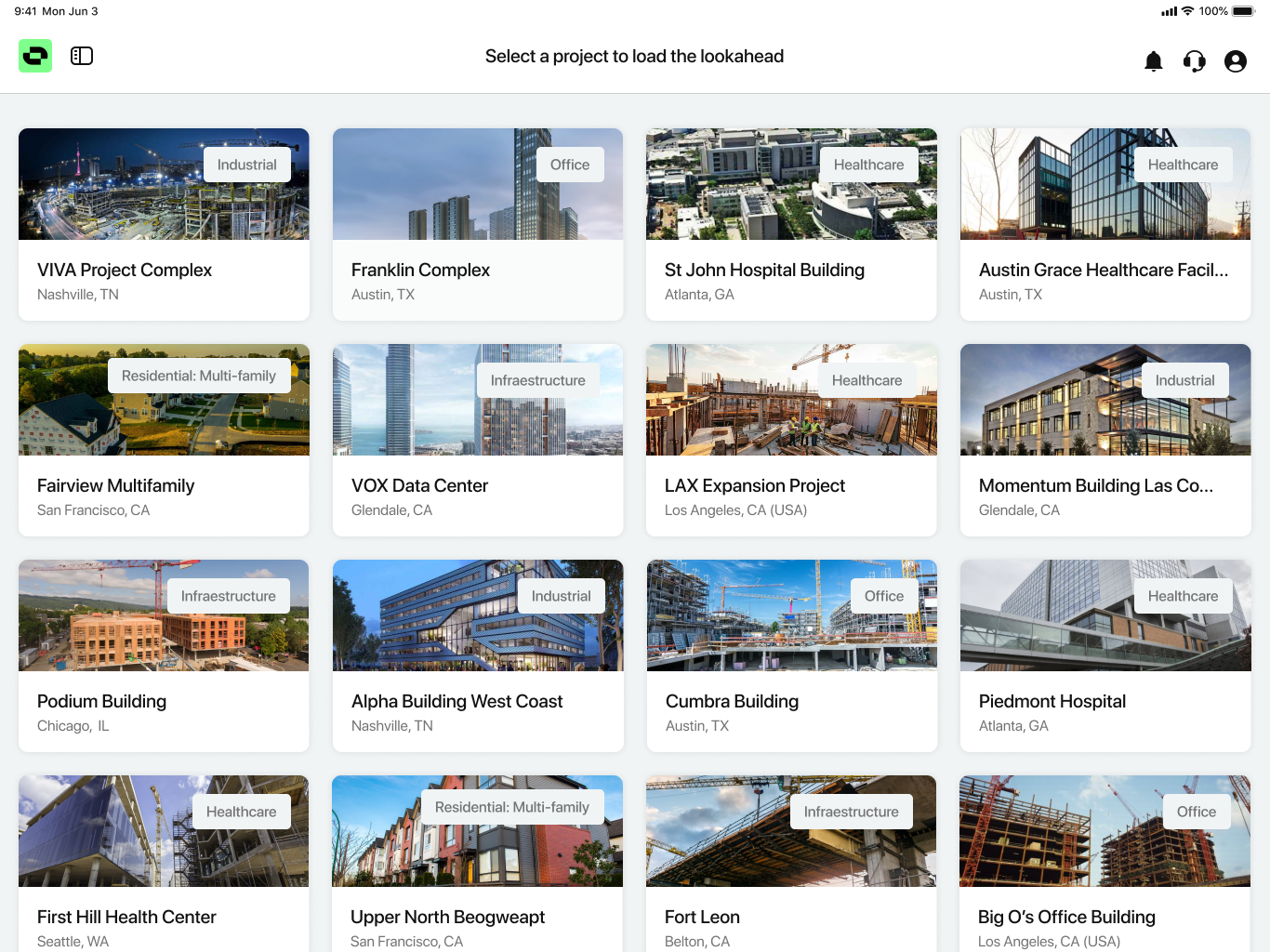1270x952 pixels.
Task: Check the battery status icon
Action: (1244, 11)
